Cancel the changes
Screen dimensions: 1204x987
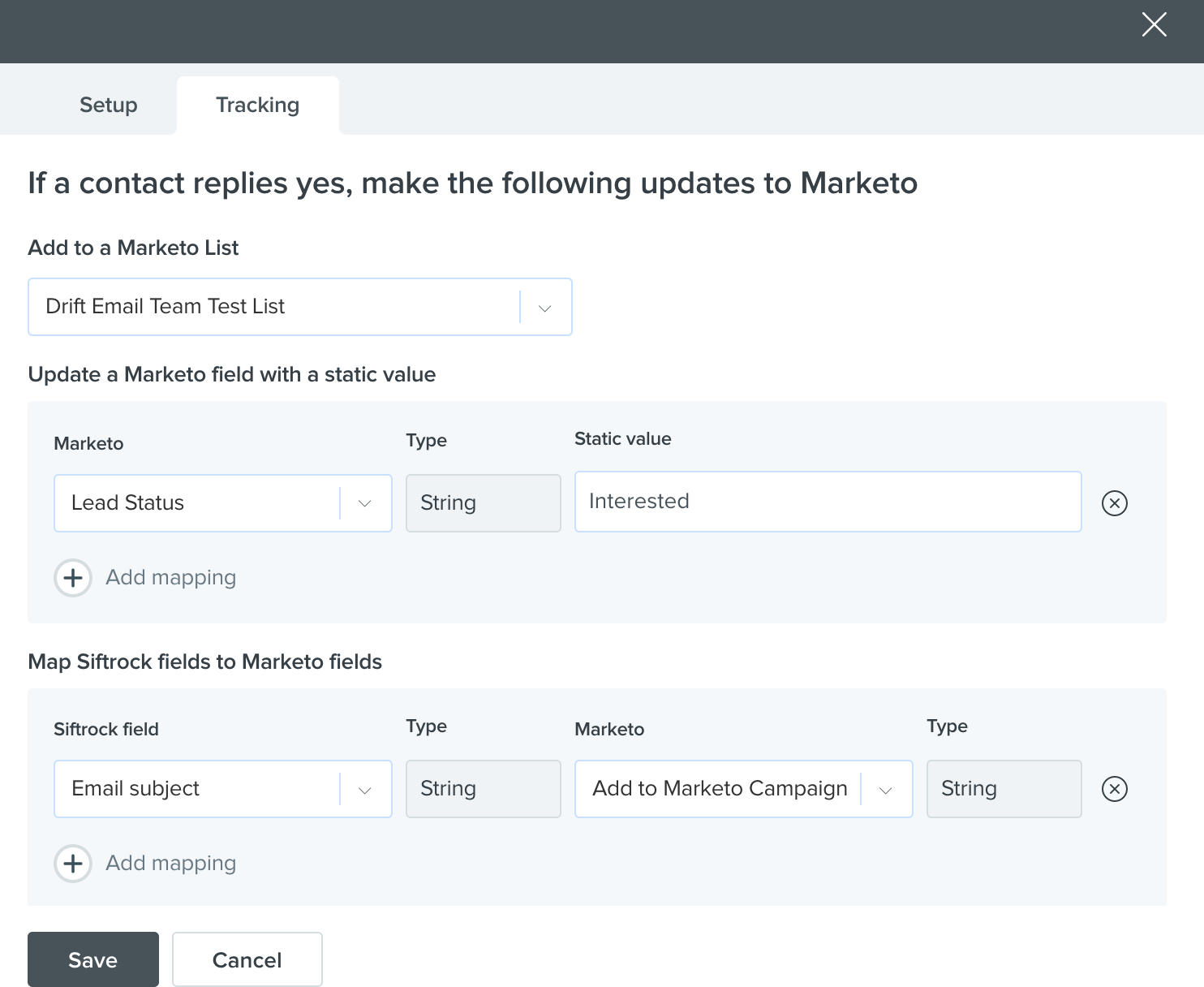point(247,959)
